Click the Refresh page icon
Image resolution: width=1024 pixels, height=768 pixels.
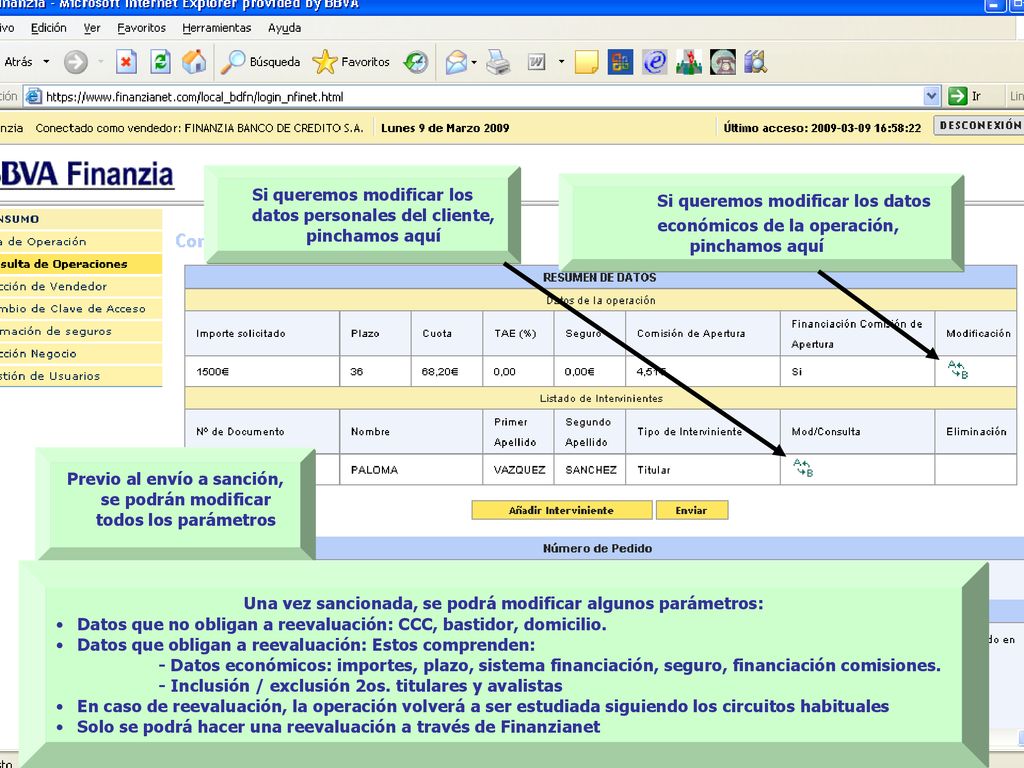pyautogui.click(x=160, y=62)
